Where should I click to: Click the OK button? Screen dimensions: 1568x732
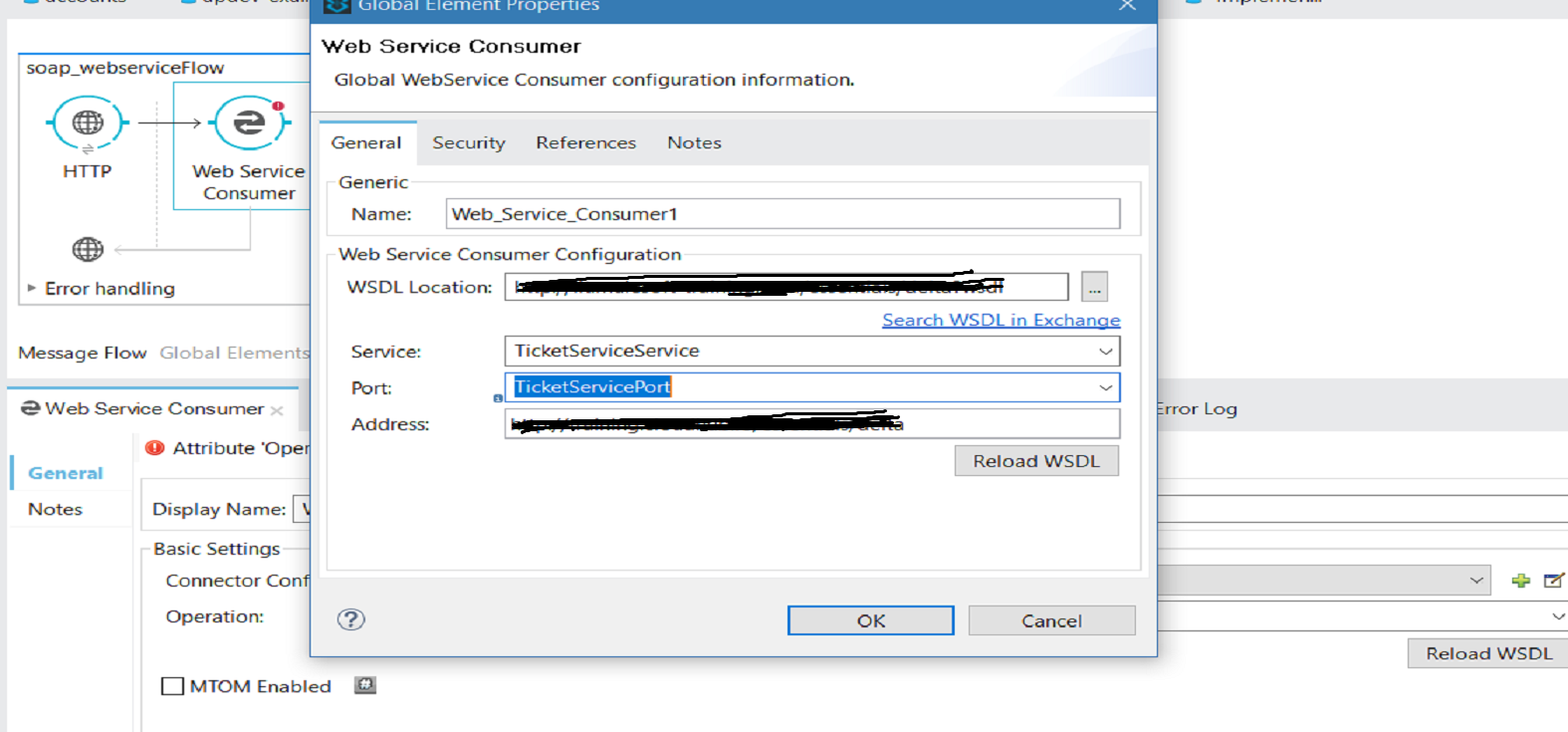pos(870,620)
